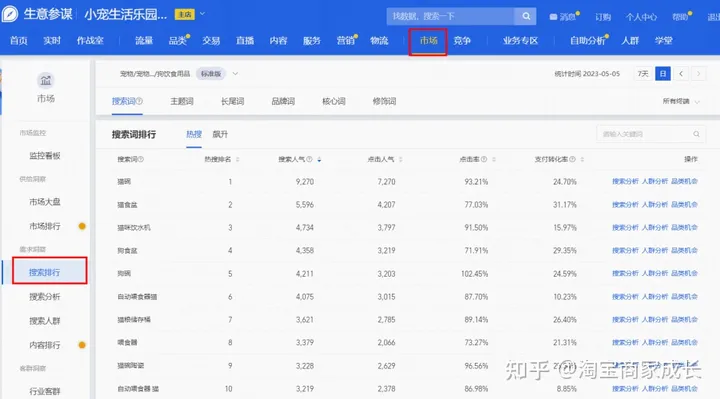The width and height of the screenshot is (720, 399).
Task: Open the 流量 top menu
Action: pyautogui.click(x=144, y=40)
